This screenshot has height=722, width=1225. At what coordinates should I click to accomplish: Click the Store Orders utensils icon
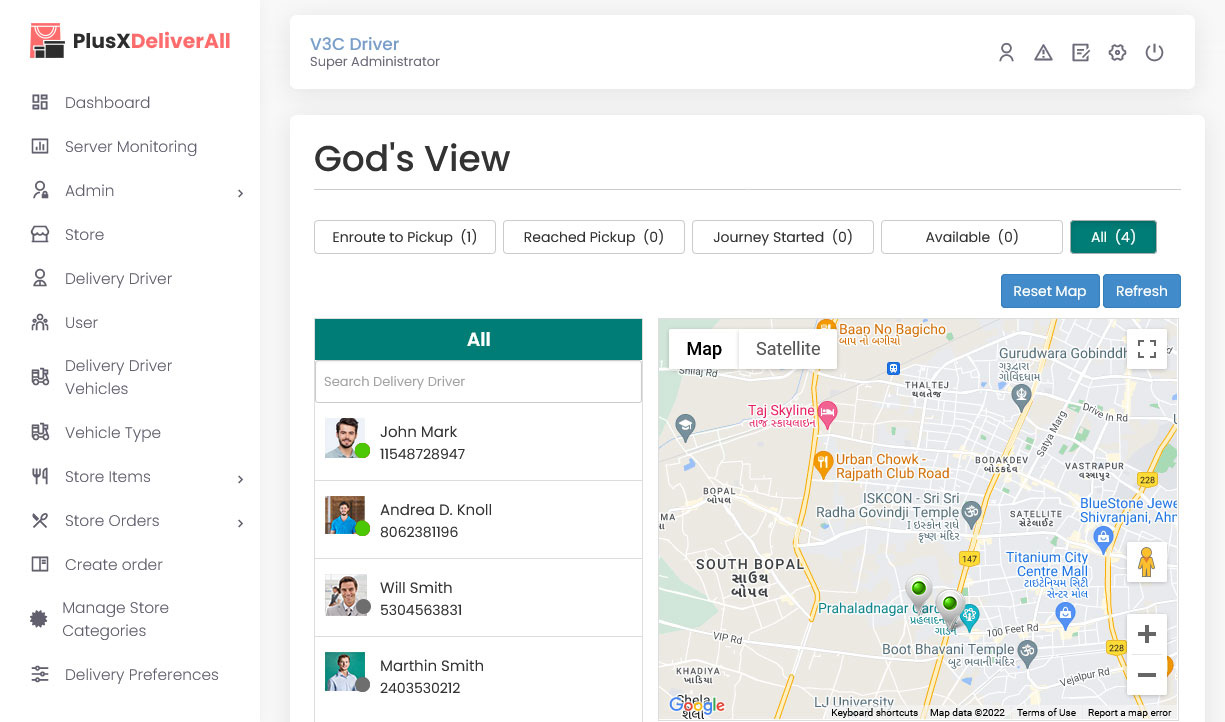40,520
